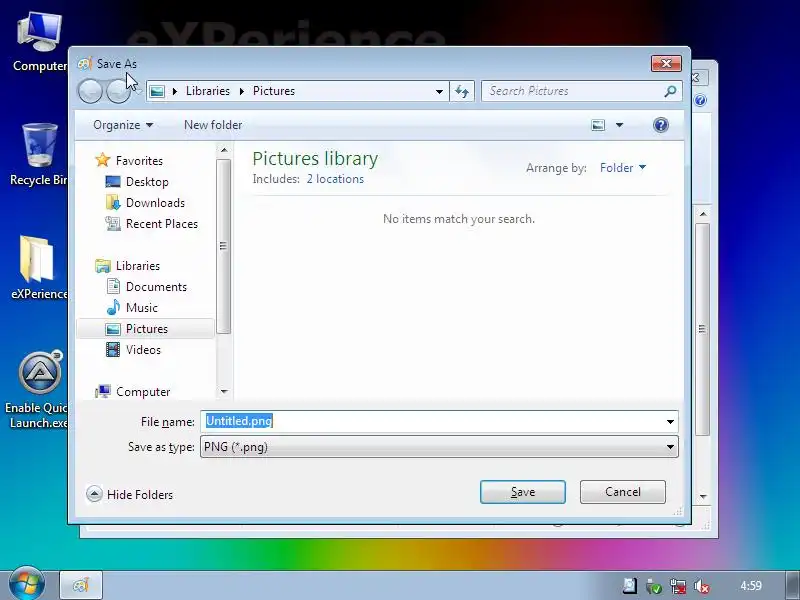Select the eXPerience folder on desktop
800x600 pixels.
point(39,267)
